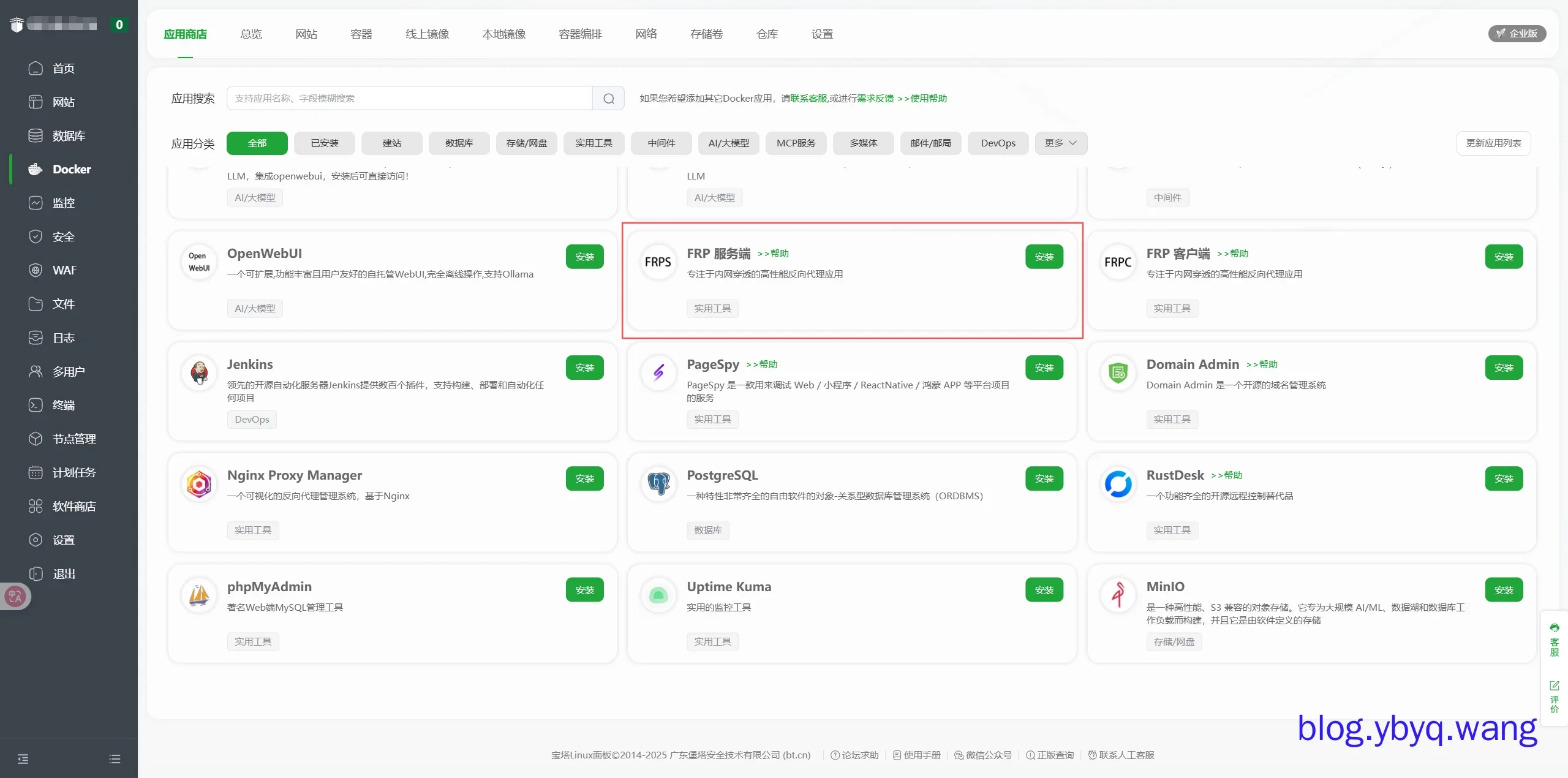Open the sidebar 设置 gear icon
The image size is (1568, 778).
(x=36, y=540)
